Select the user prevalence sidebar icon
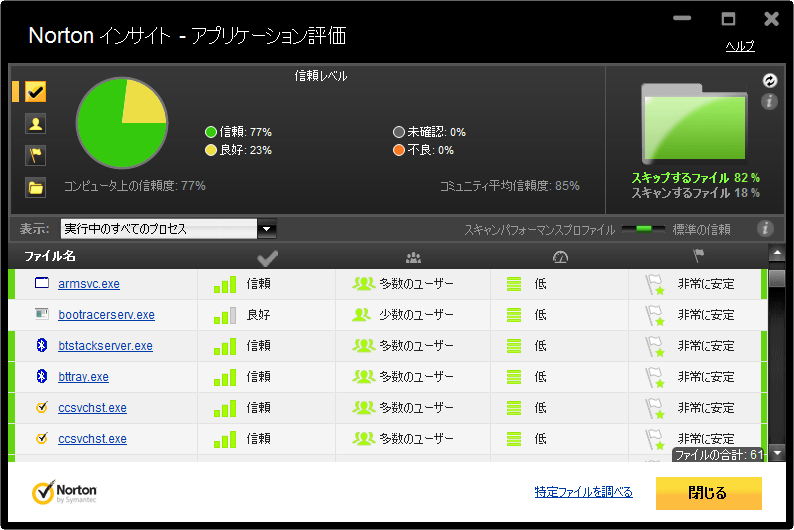 coord(35,124)
